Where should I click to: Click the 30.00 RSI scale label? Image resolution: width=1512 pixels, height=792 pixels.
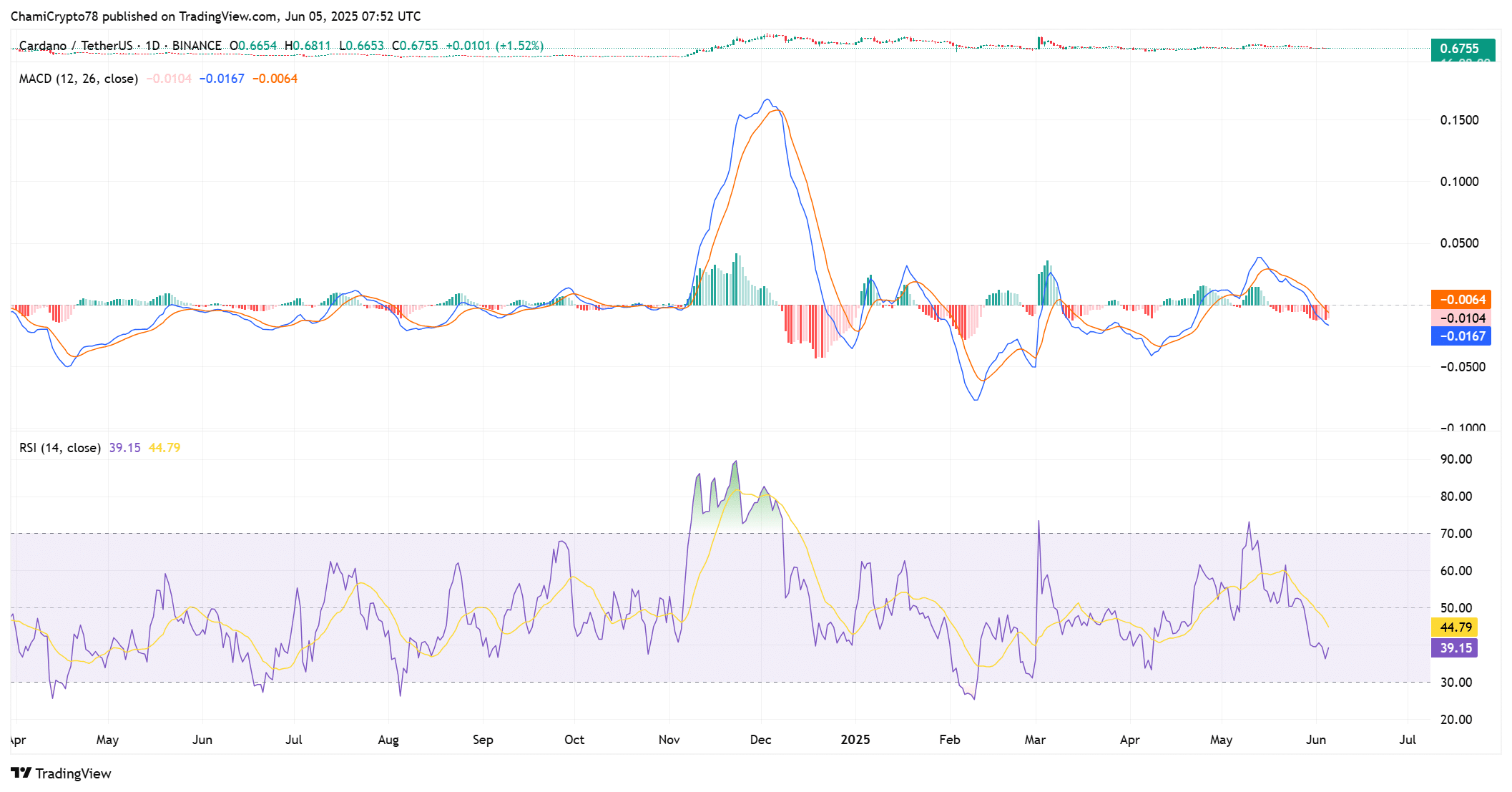[x=1455, y=683]
